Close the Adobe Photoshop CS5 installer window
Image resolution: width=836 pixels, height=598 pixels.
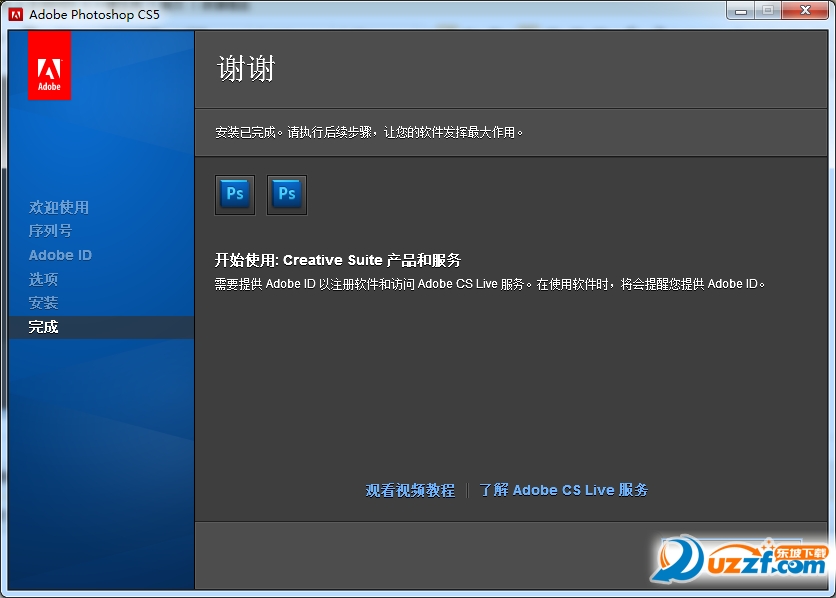click(x=806, y=11)
